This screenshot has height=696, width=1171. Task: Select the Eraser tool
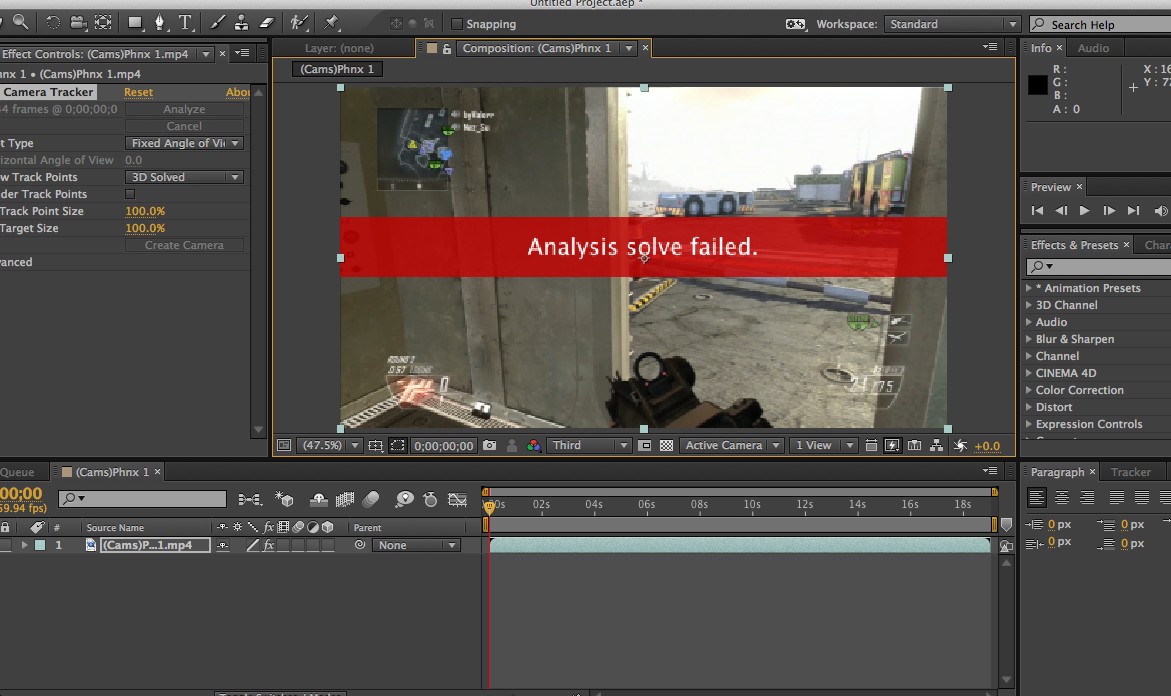(x=267, y=22)
